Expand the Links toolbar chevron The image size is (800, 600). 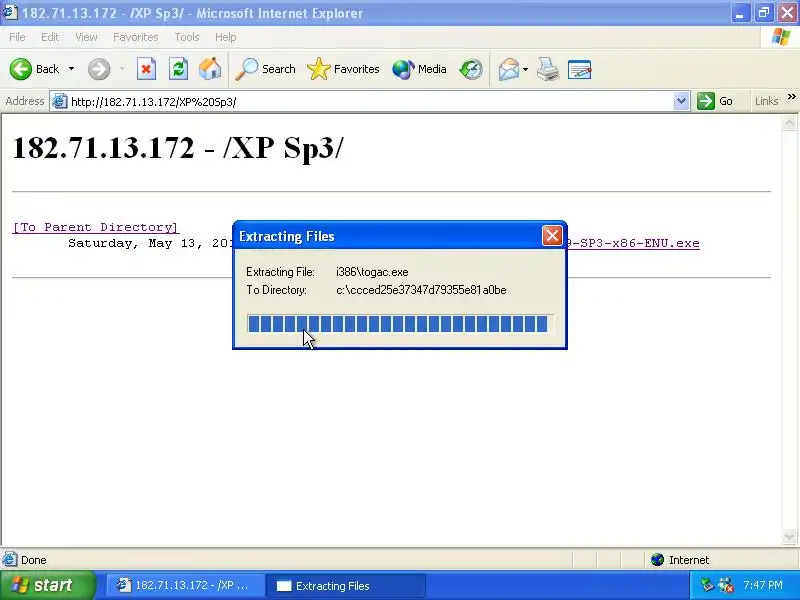(791, 97)
